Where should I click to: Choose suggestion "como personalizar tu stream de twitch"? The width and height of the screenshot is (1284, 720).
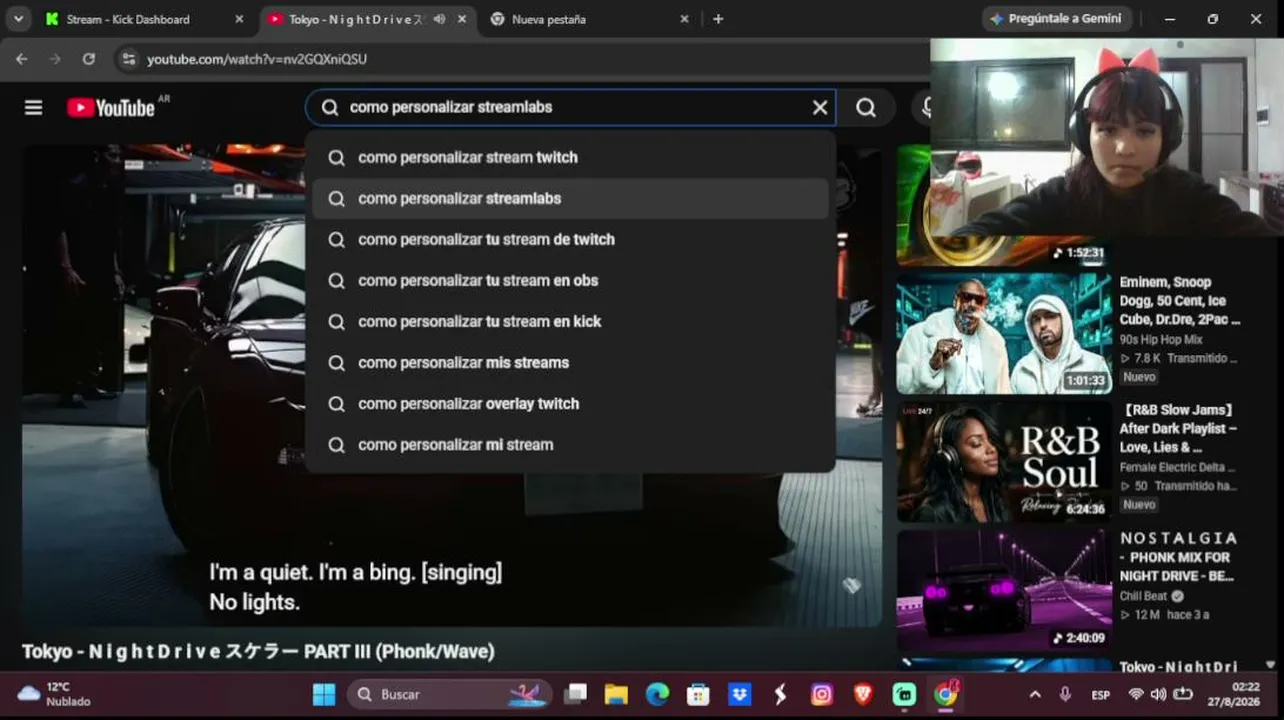[x=571, y=239]
